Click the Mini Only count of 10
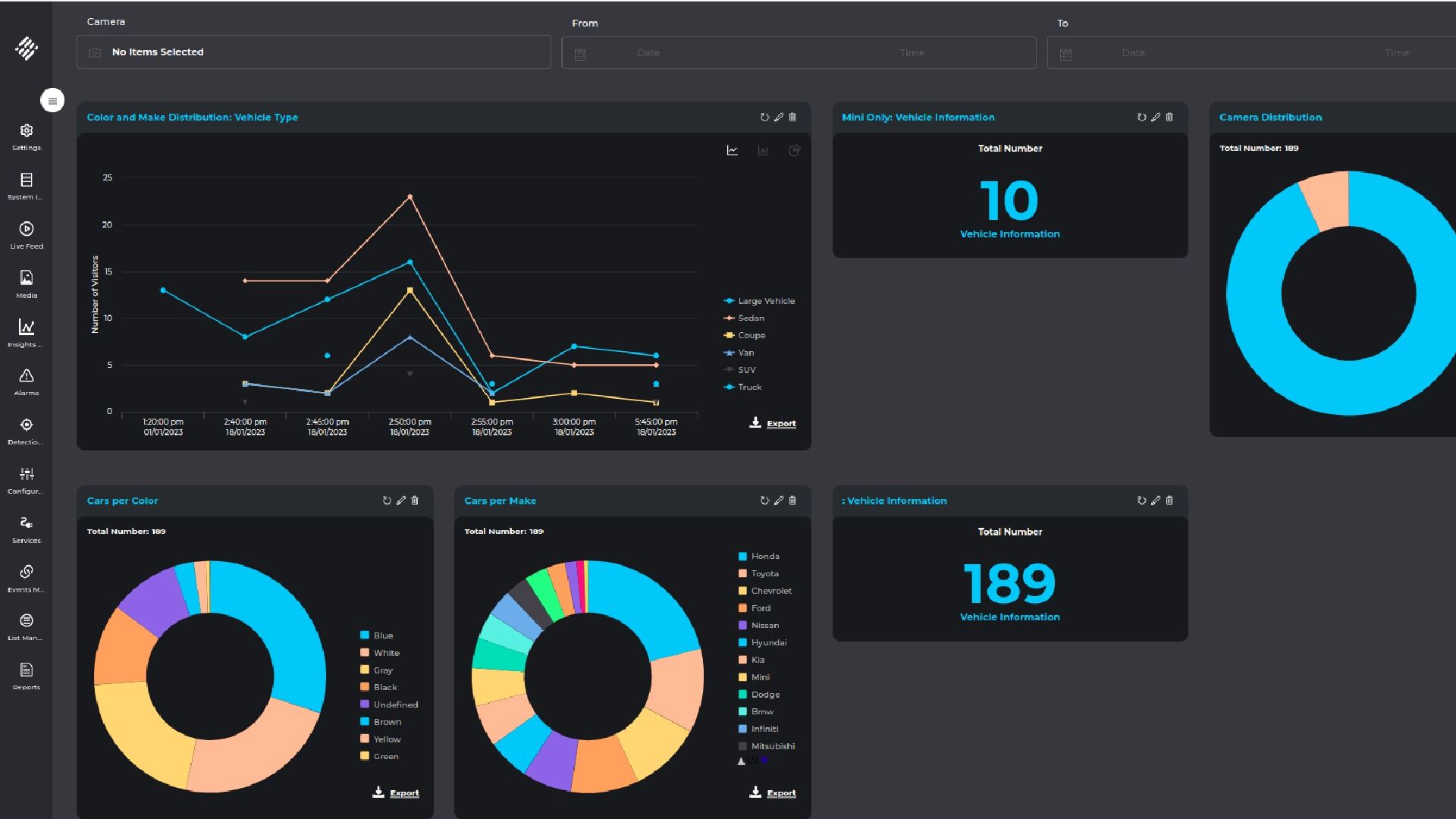Image resolution: width=1456 pixels, height=819 pixels. (1009, 200)
